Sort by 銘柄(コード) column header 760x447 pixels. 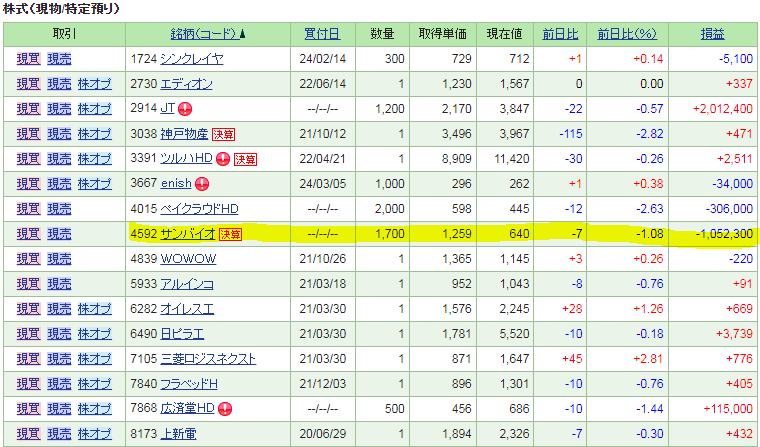[x=204, y=34]
